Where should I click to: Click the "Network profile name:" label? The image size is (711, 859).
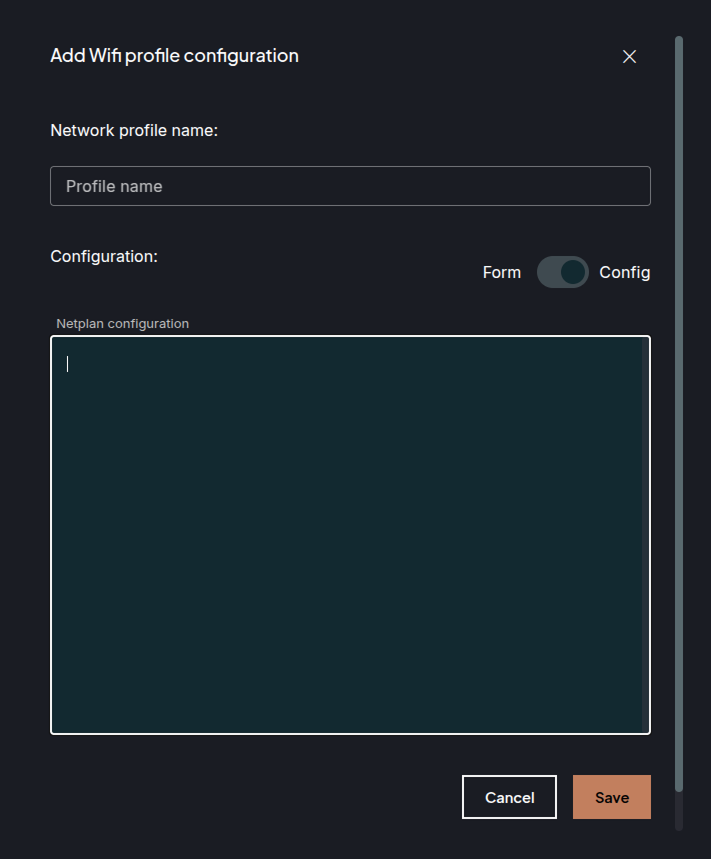pos(134,130)
